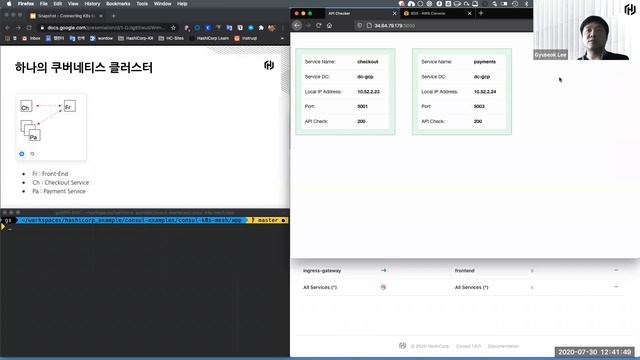The width and height of the screenshot is (640, 360).
Task: Click the deny icon for All Services row
Action: tap(383, 287)
